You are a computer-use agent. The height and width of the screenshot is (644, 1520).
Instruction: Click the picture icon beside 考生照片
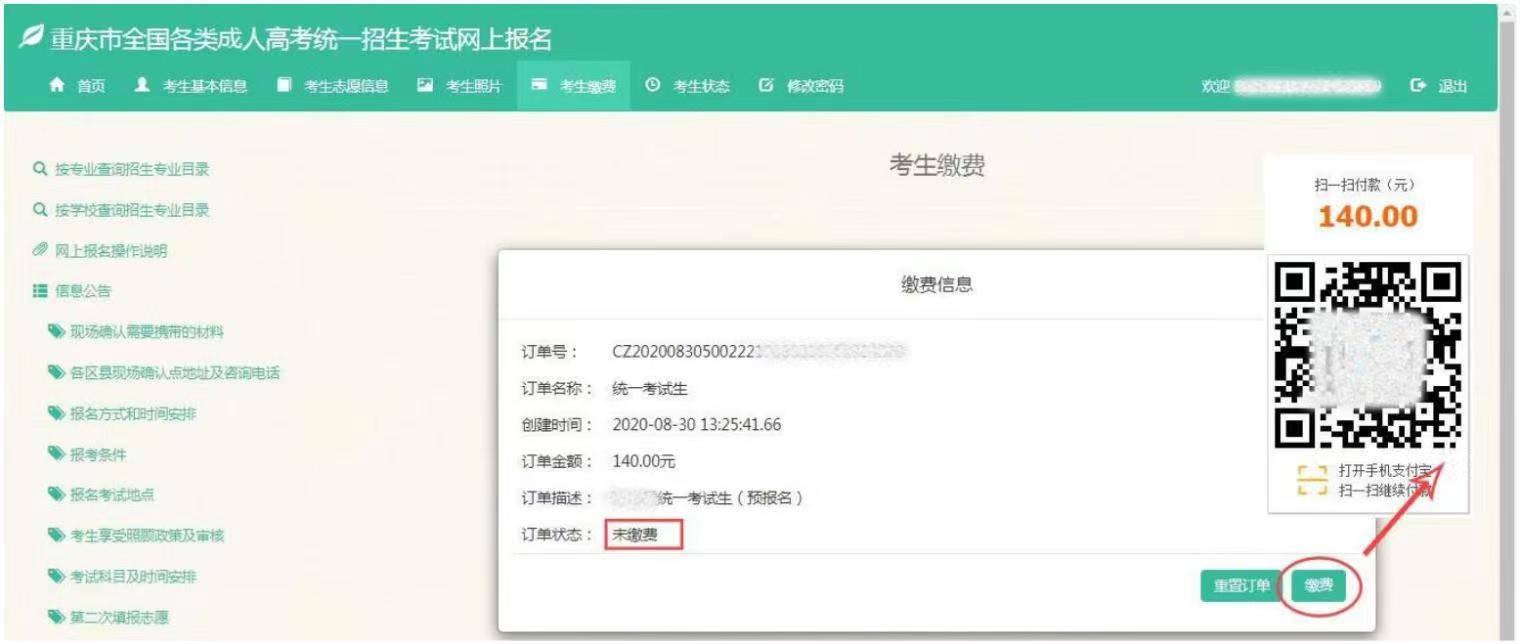[x=423, y=86]
